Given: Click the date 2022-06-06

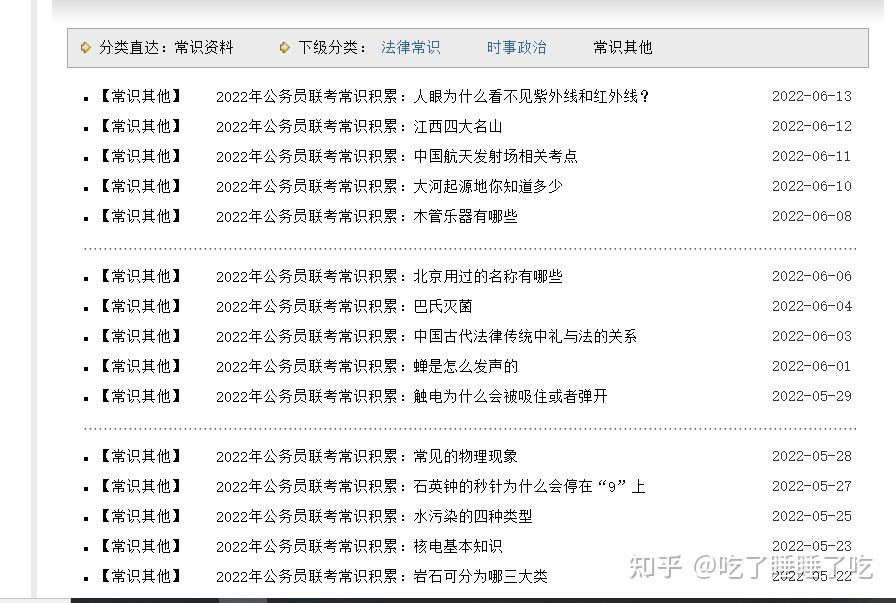Looking at the screenshot, I should 811,276.
